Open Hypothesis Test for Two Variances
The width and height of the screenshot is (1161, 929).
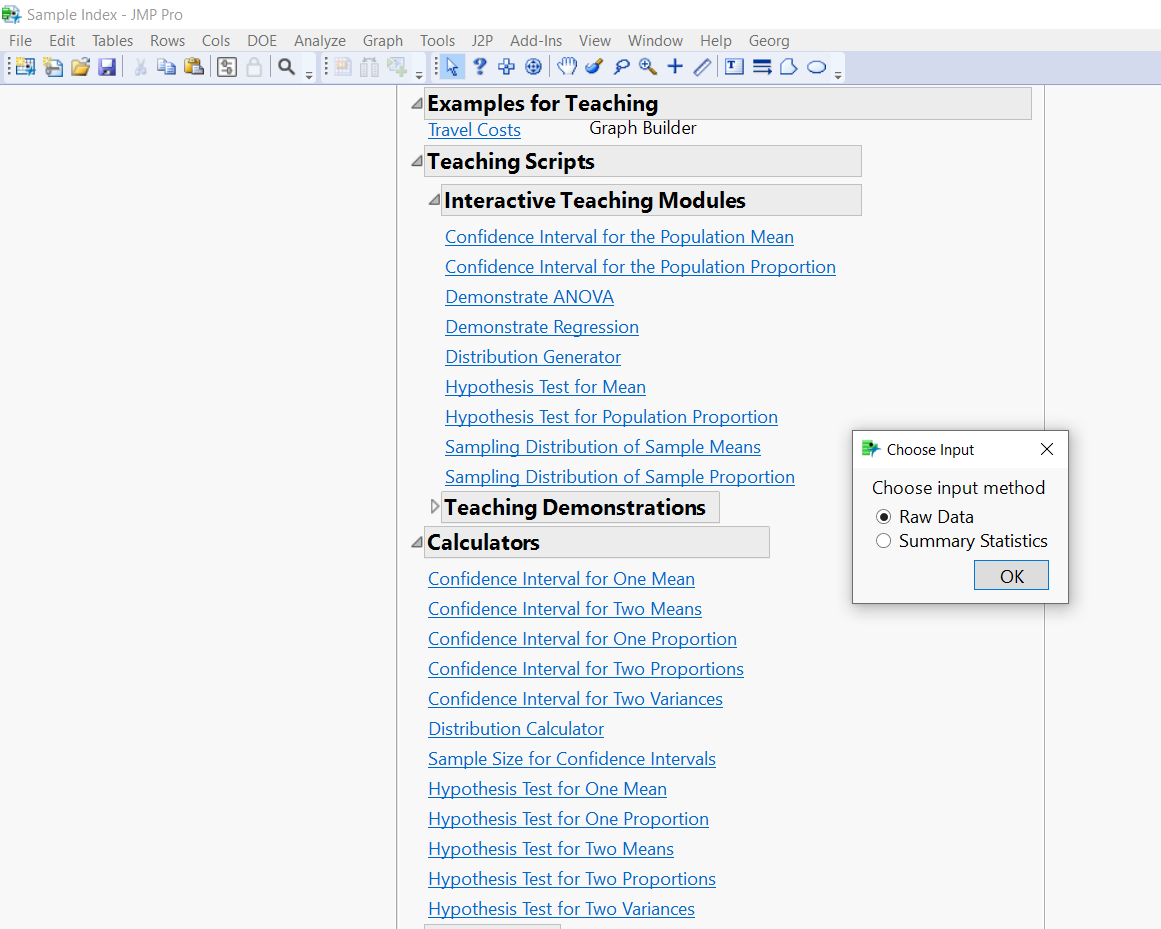click(x=561, y=909)
